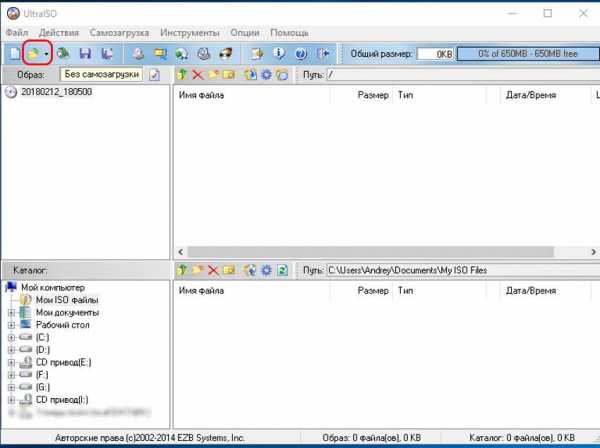
Task: Click the refresh icon in the catalog toolbar
Action: [282, 270]
